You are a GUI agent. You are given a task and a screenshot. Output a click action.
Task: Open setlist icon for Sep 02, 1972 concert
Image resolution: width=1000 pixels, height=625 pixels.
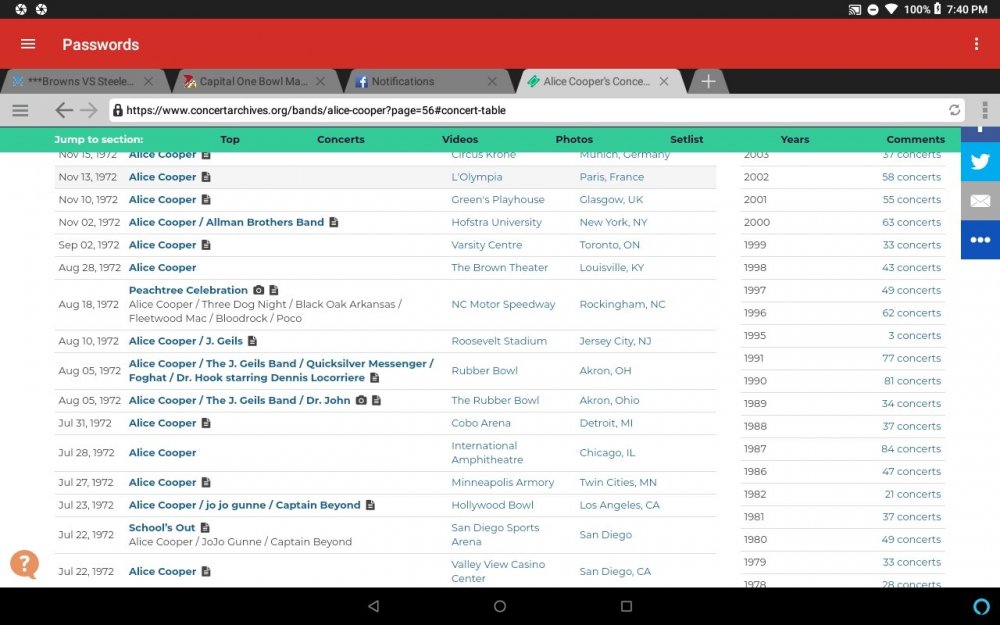(206, 245)
